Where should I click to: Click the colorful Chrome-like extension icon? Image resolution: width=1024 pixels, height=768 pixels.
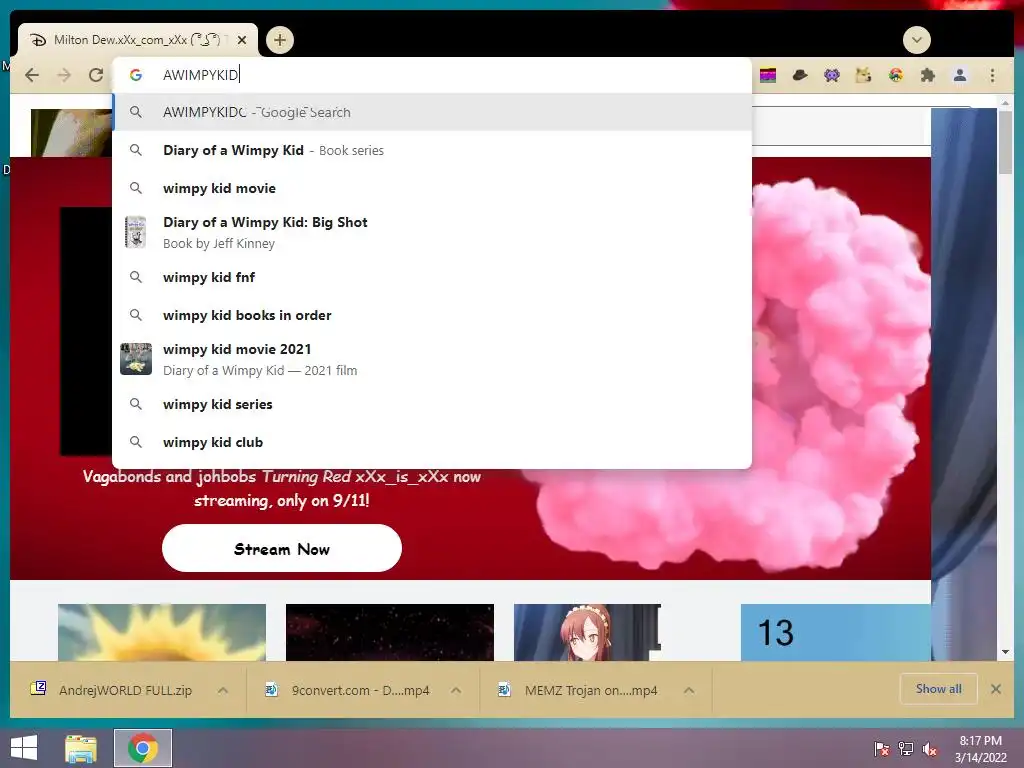(x=896, y=76)
